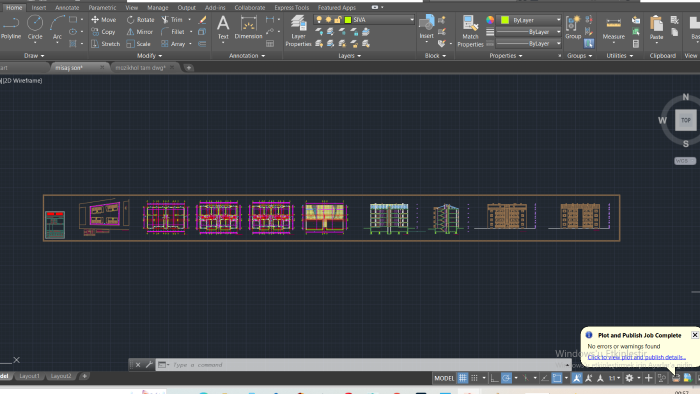Toggle 2D object snap in status bar
This screenshot has height=394, width=700.
point(557,378)
